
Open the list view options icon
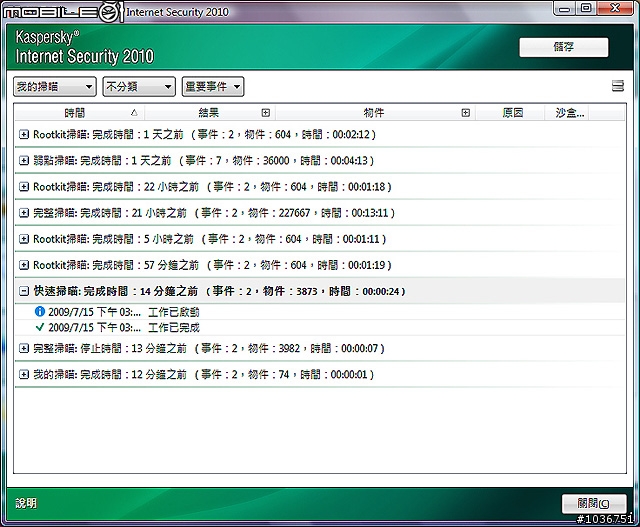[618, 86]
